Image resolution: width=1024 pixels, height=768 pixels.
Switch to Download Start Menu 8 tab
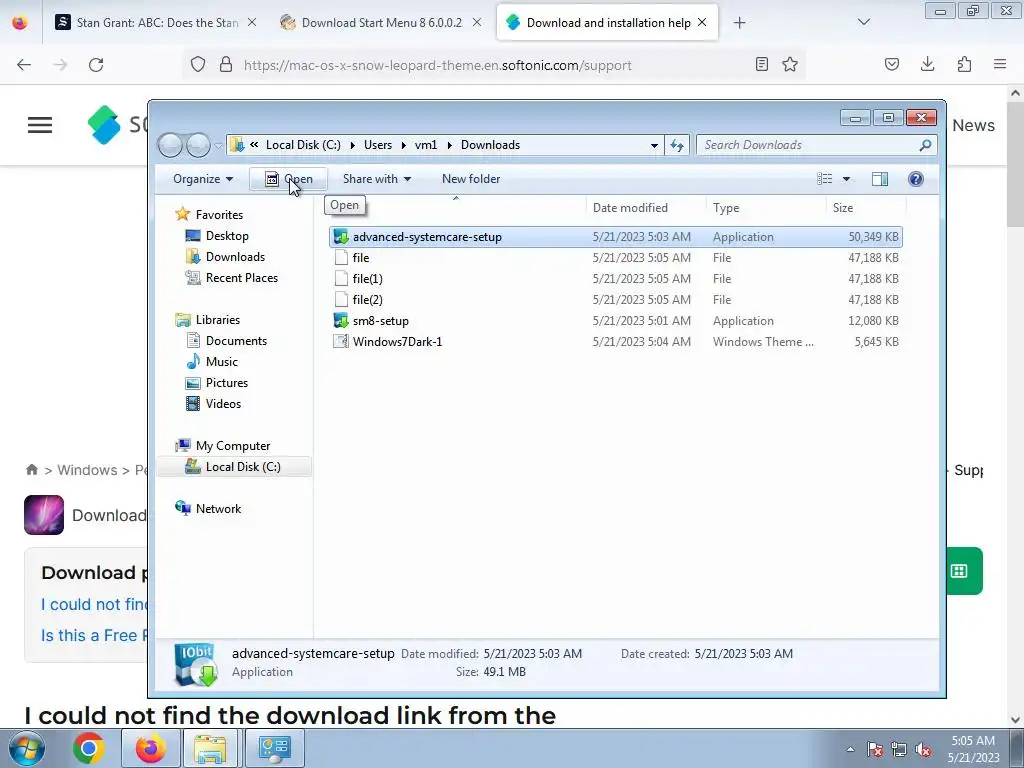[381, 22]
